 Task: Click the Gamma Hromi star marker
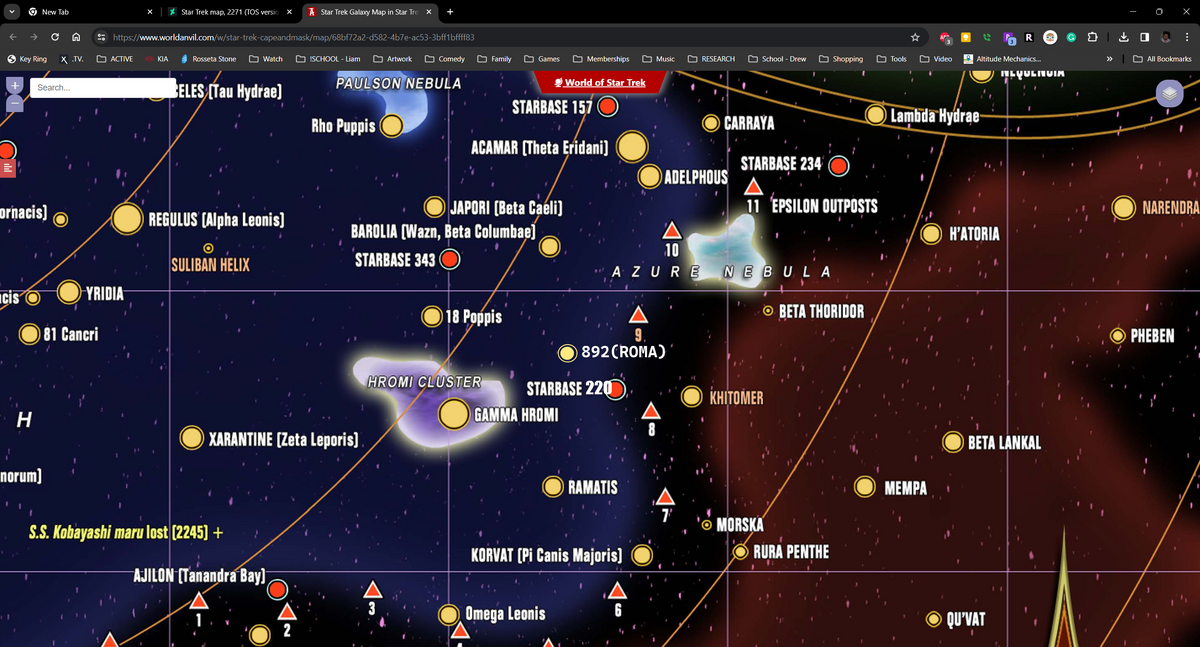tap(454, 414)
